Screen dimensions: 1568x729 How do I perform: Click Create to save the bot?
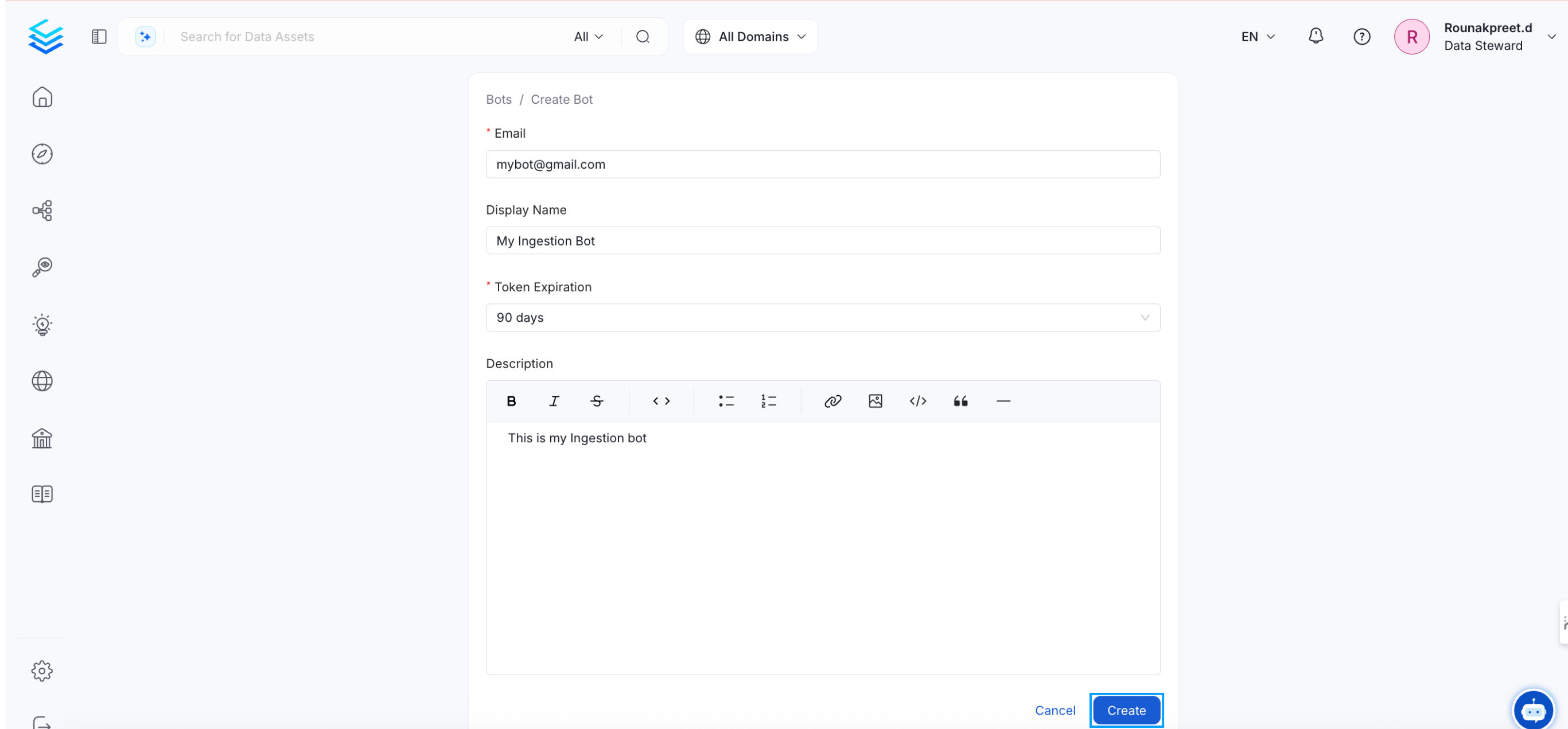coord(1126,709)
